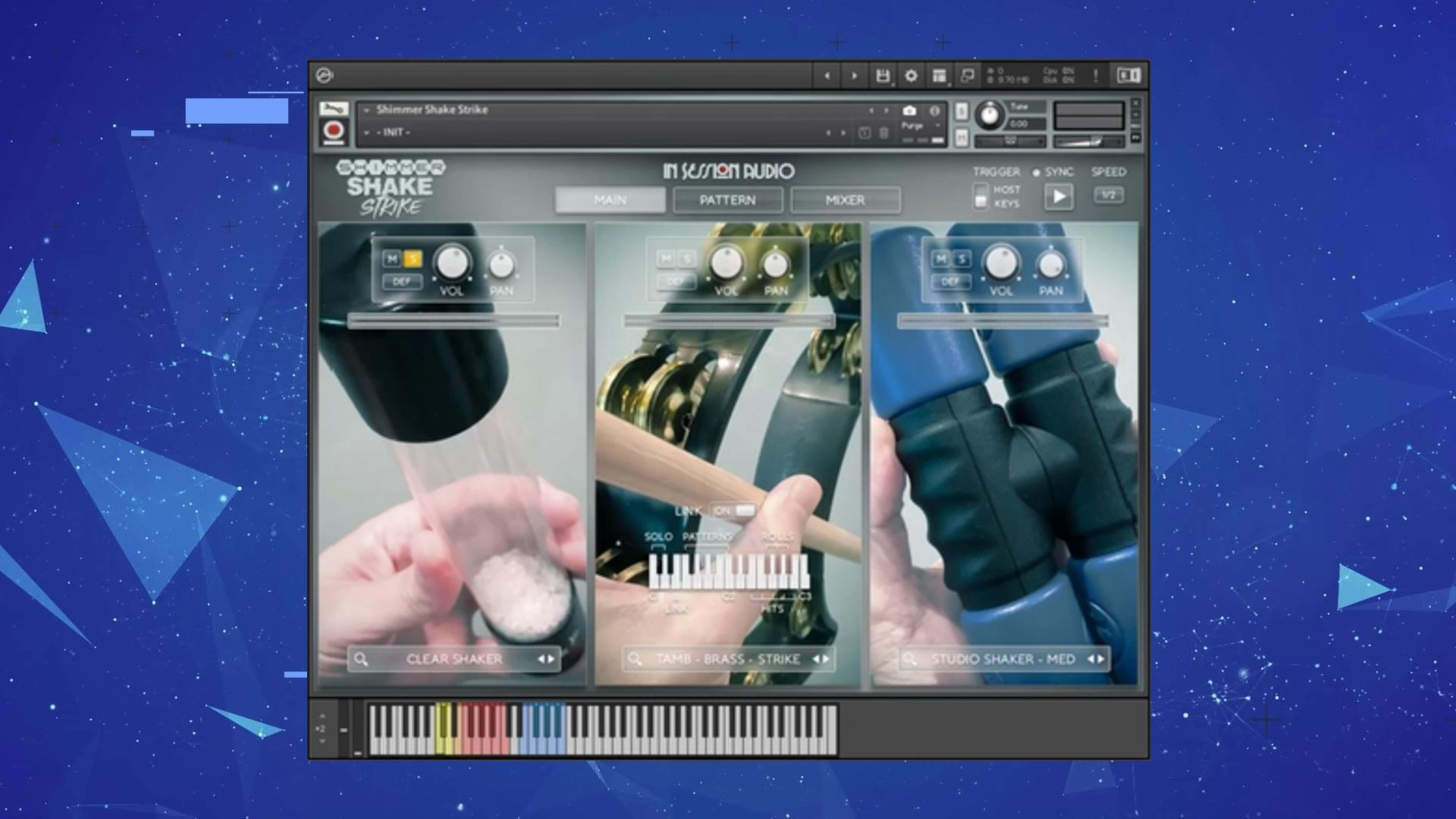Click the previous snapshot arrow on INIT row
This screenshot has width=1456, height=819.
pos(829,133)
